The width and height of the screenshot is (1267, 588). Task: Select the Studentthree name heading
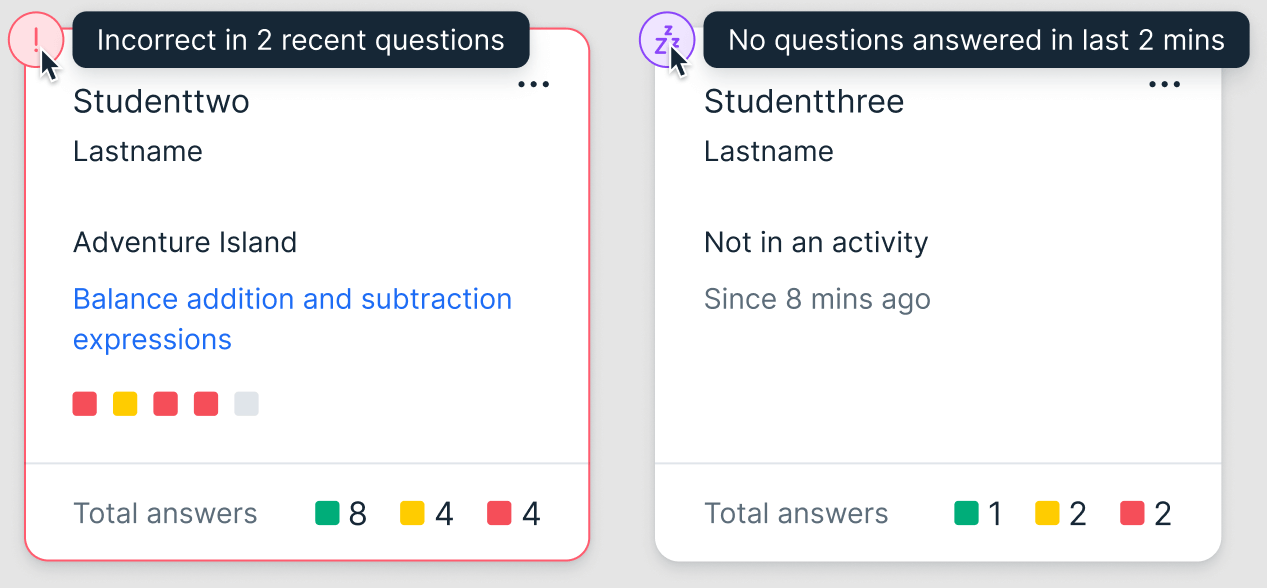pos(804,101)
